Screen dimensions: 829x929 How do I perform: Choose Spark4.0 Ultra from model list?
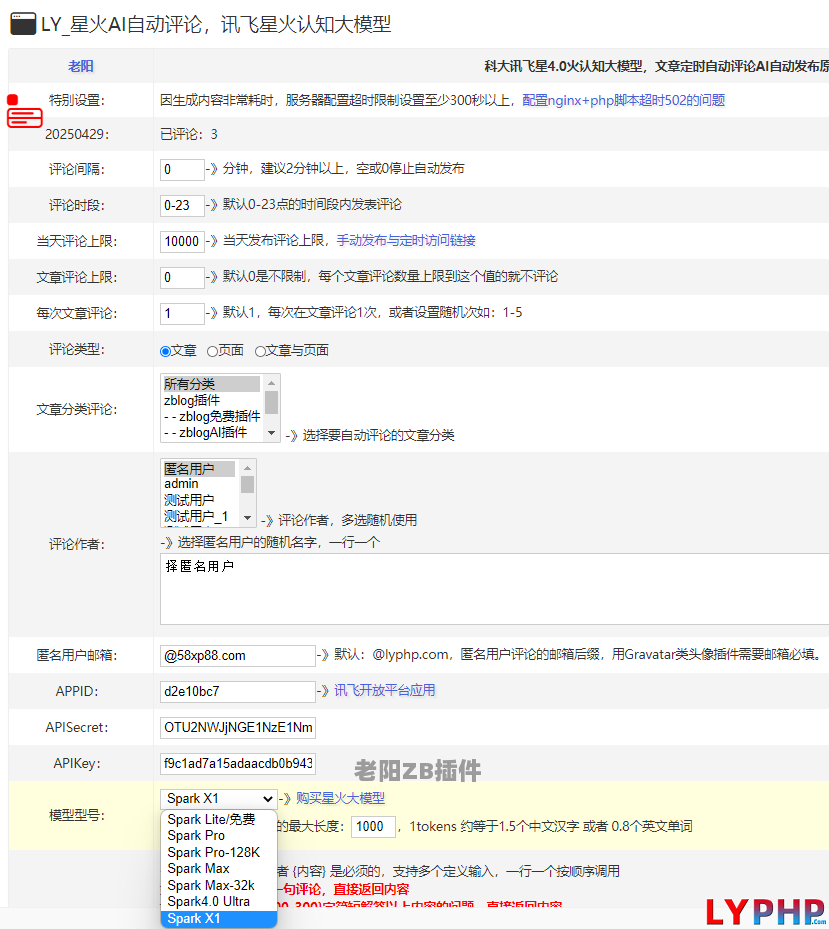(x=219, y=902)
